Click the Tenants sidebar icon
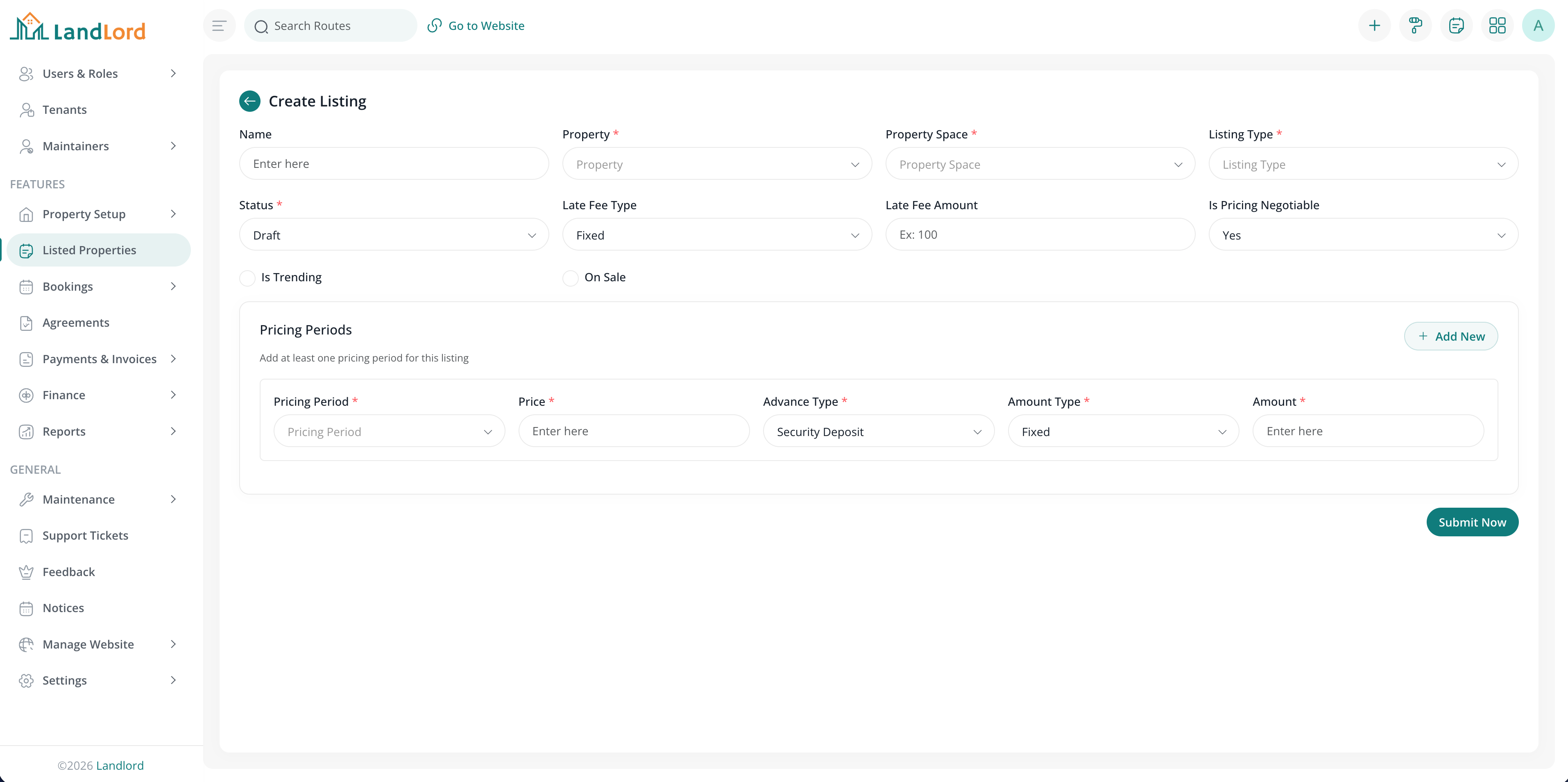The height and width of the screenshot is (782, 1568). tap(27, 110)
